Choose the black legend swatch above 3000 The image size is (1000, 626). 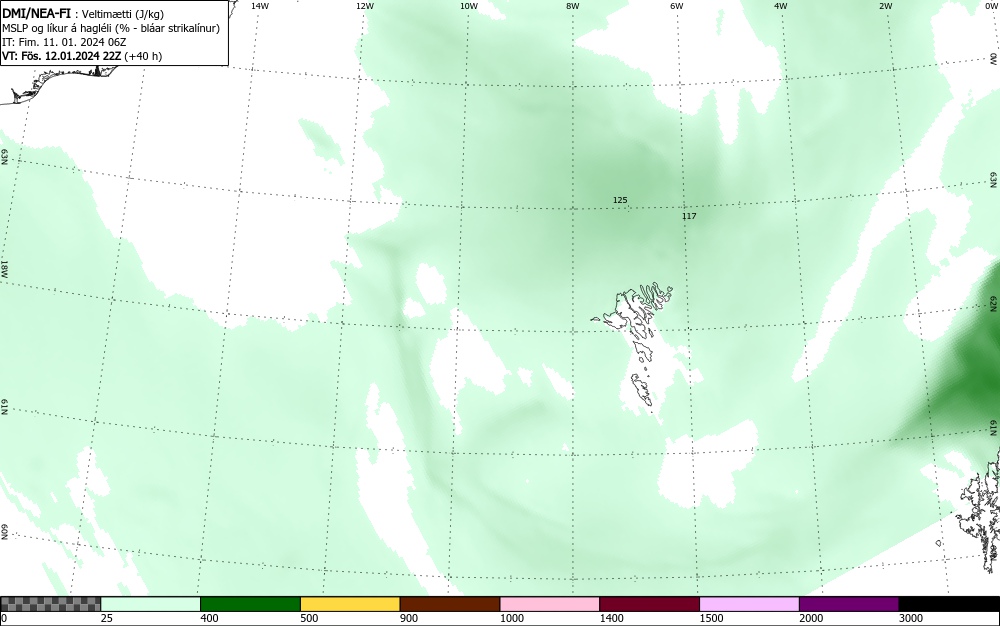coord(949,604)
